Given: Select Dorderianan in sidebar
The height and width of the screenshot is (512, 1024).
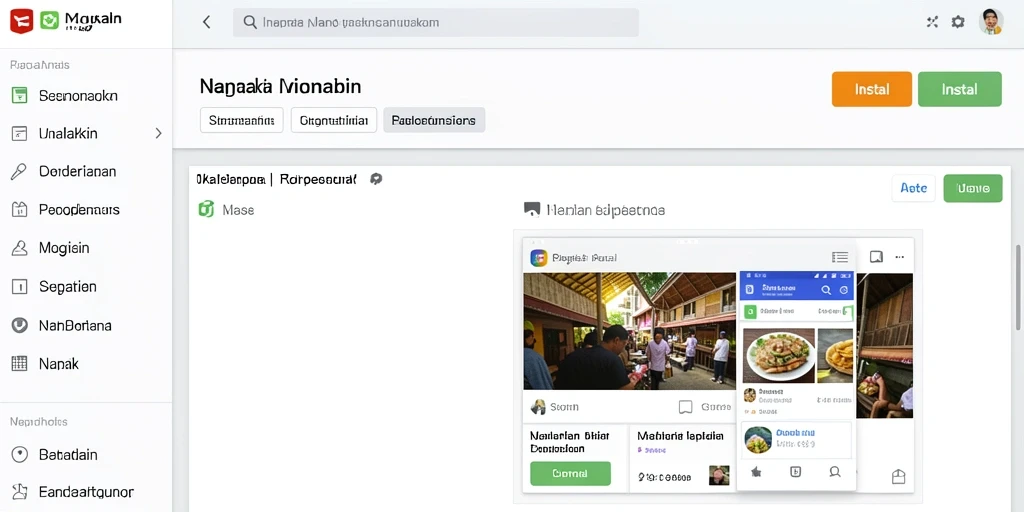Looking at the screenshot, I should [78, 172].
